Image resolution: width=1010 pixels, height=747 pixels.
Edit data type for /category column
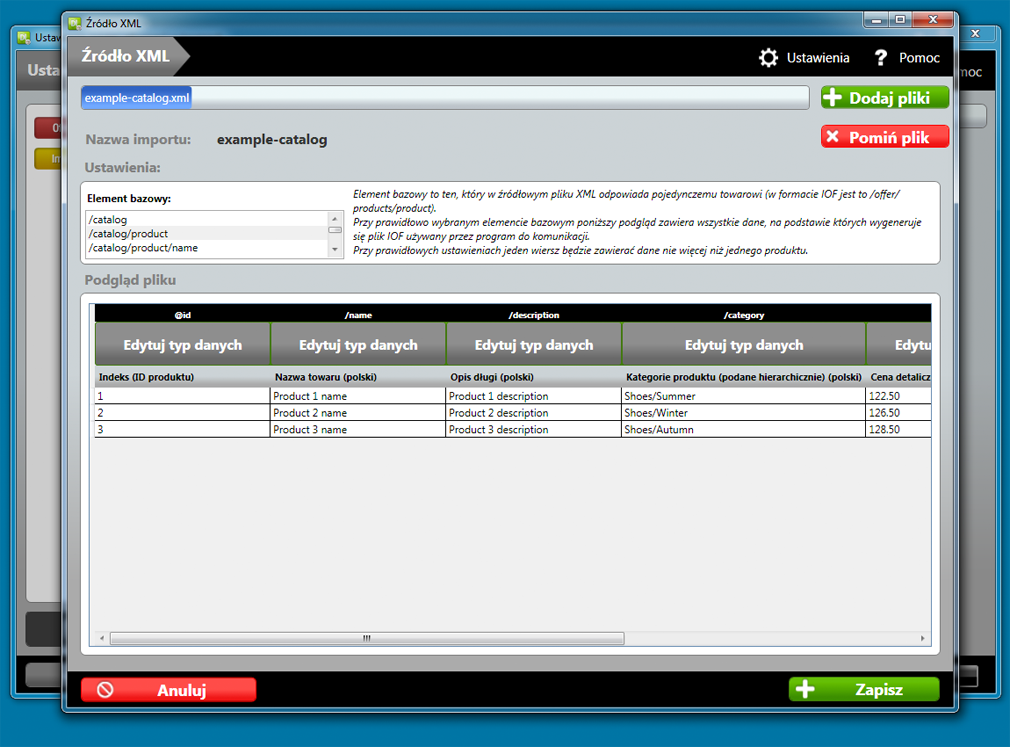coord(743,345)
